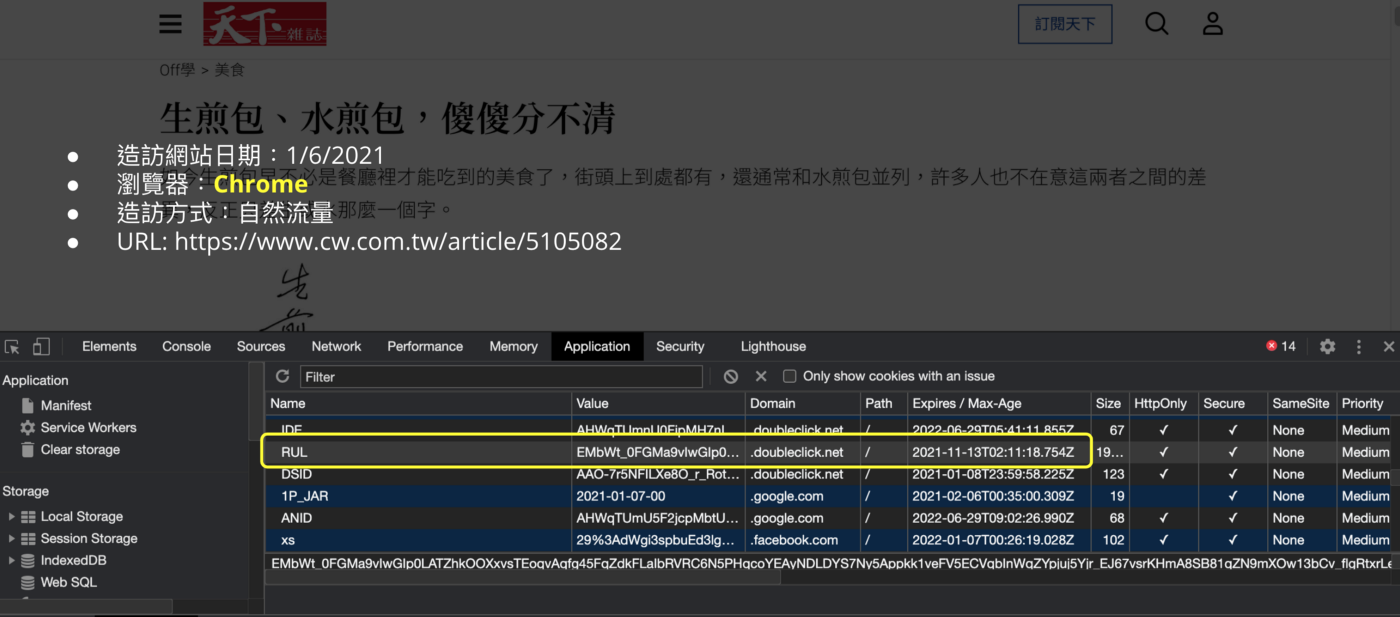Open the website search magnifier icon
Screen dimensions: 1400x617
(1156, 23)
